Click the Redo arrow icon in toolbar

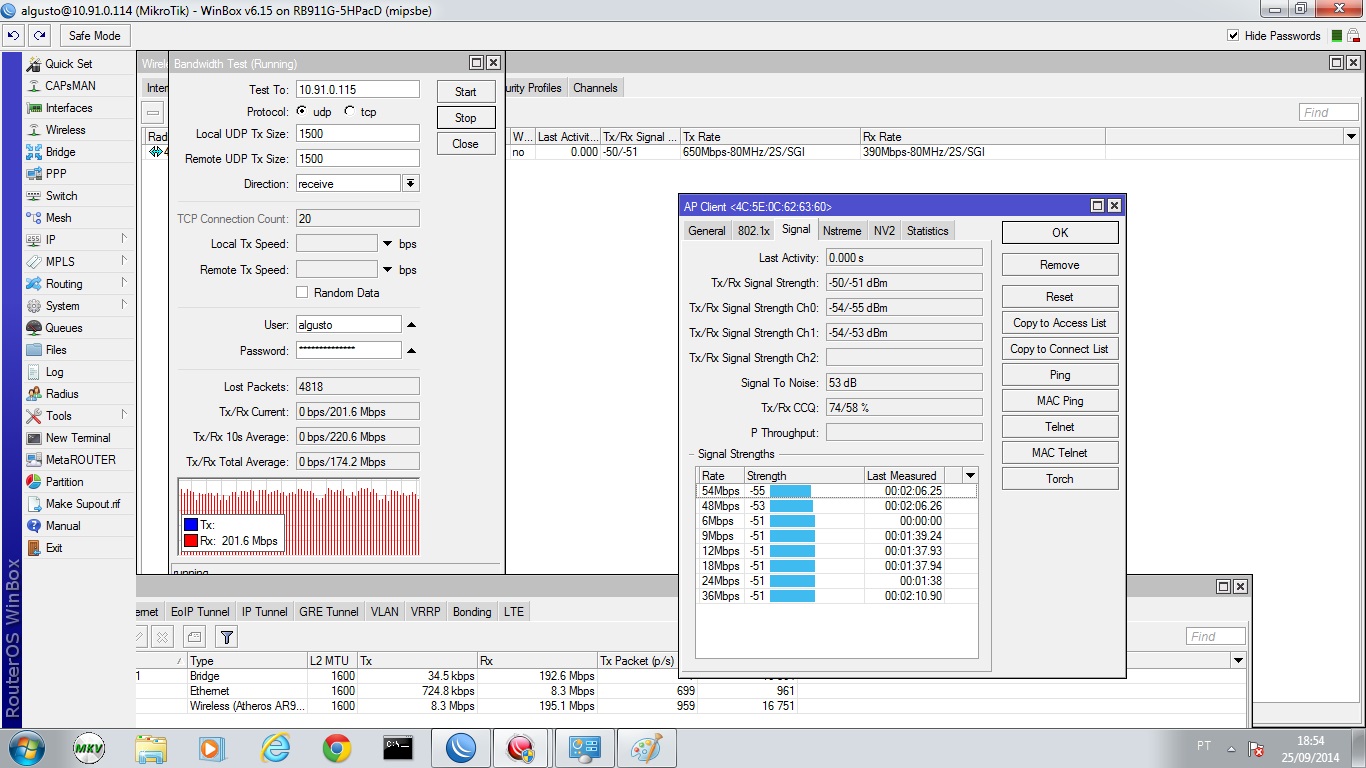pyautogui.click(x=39, y=35)
